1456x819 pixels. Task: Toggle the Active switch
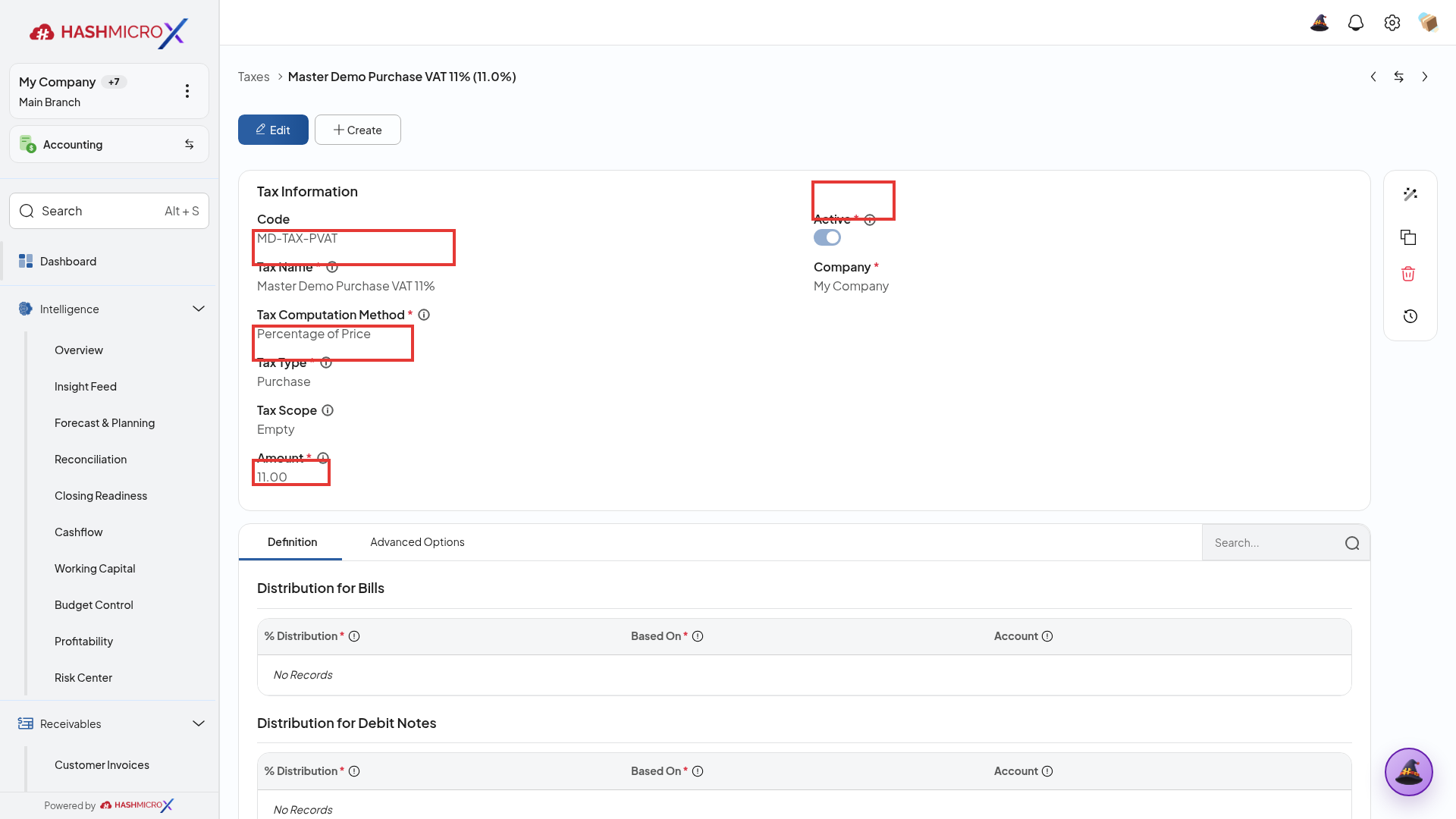coord(827,237)
